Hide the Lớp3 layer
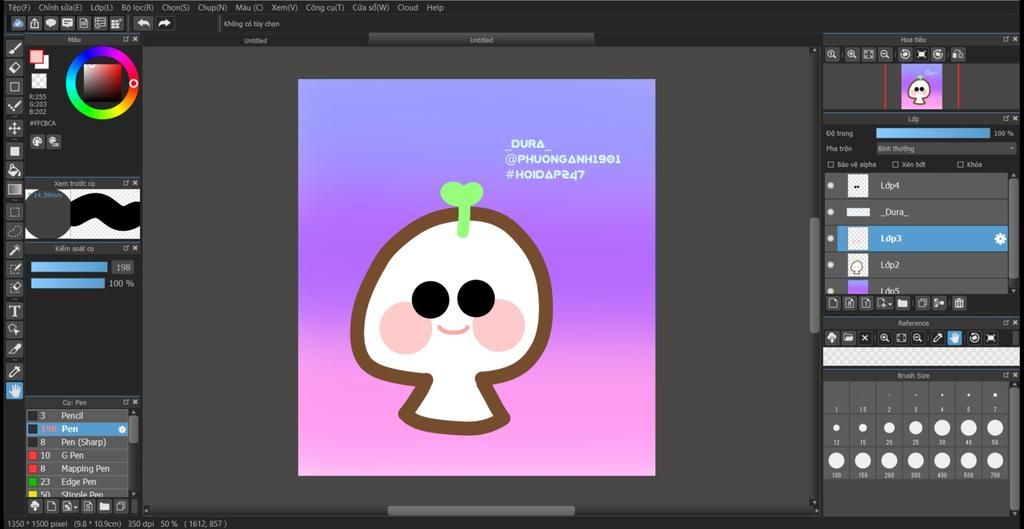The image size is (1024, 529). [x=831, y=239]
